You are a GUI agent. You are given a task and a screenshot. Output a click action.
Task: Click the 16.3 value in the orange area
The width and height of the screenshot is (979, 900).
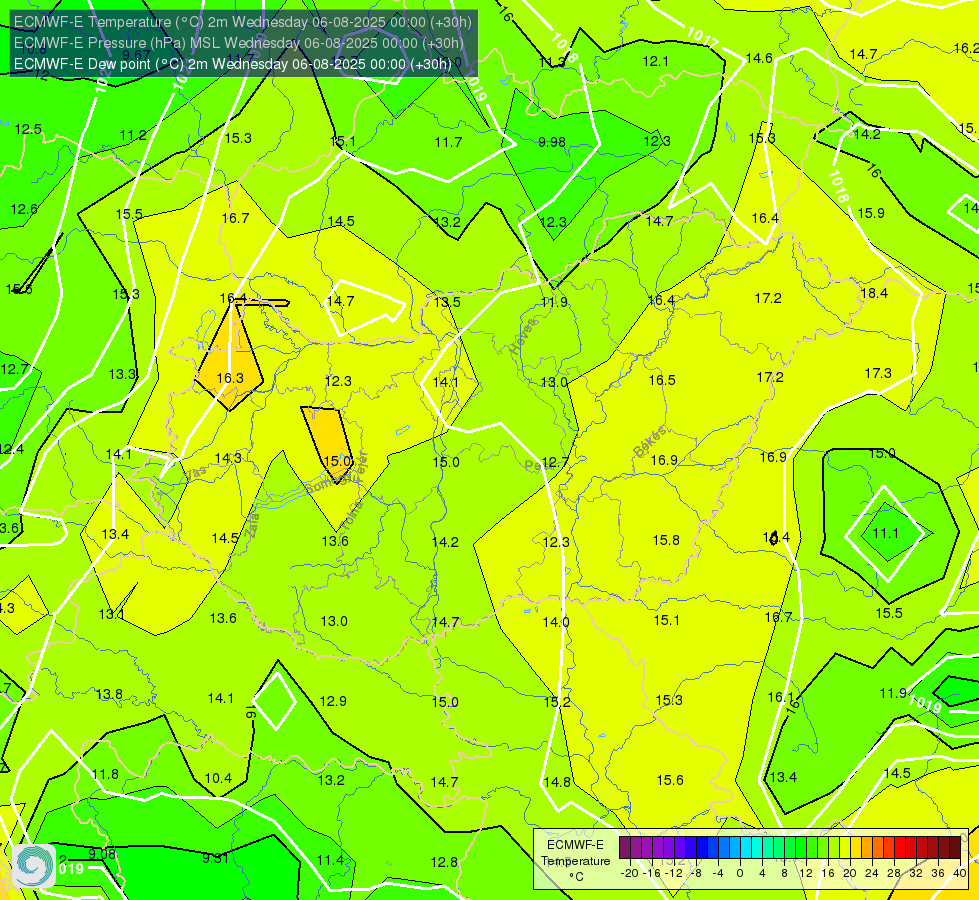click(230, 378)
